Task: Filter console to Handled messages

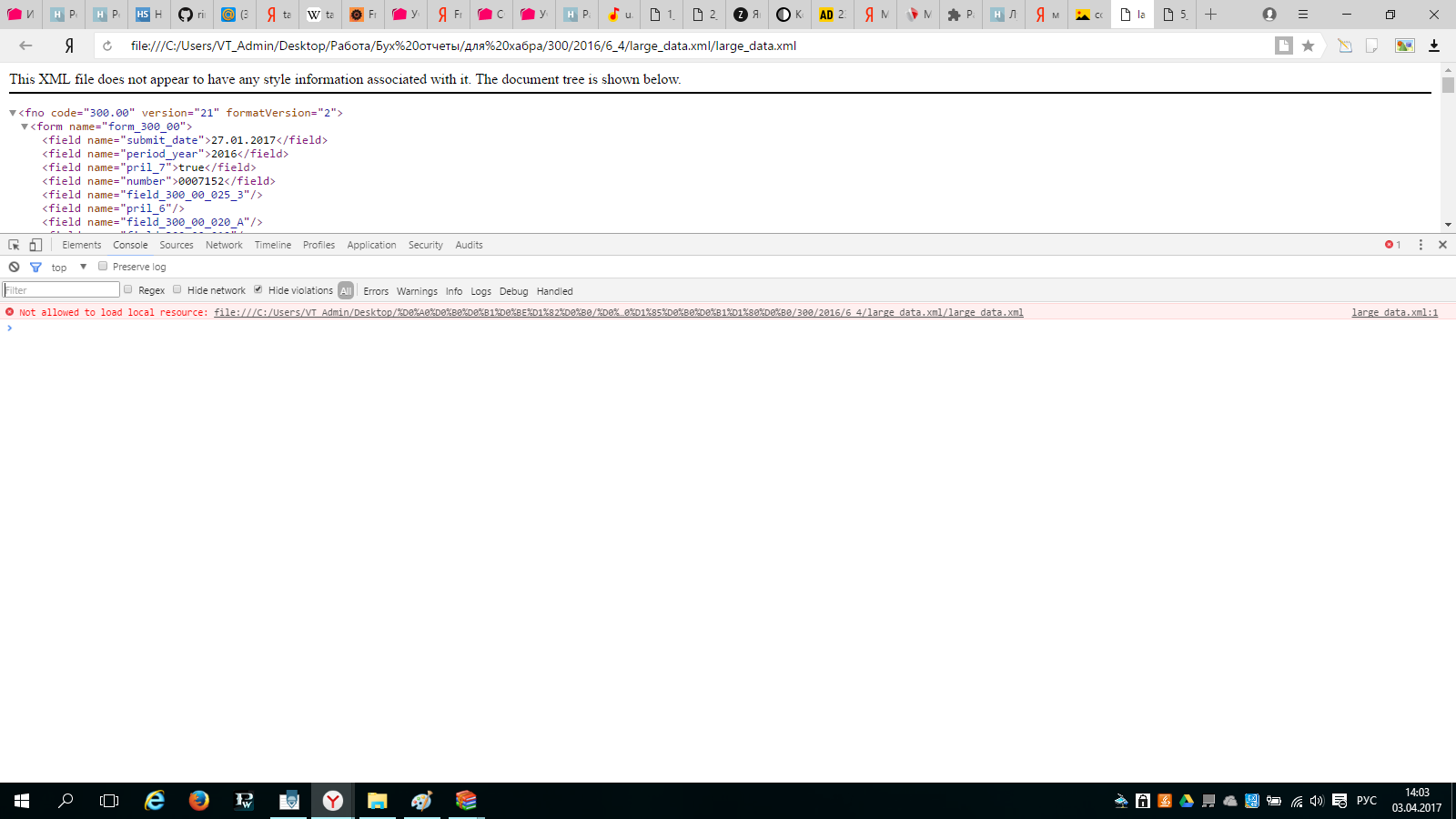Action: (555, 291)
